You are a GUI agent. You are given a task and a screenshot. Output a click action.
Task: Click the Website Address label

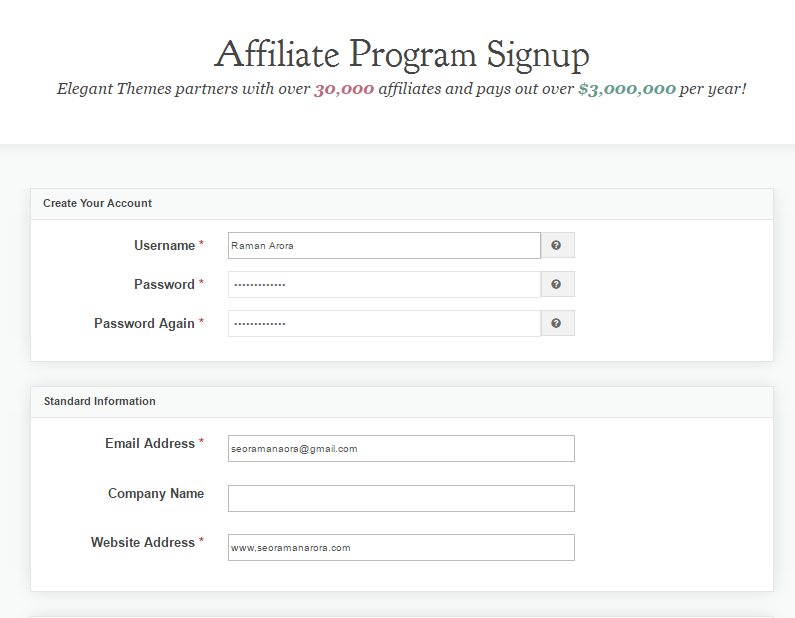pos(143,542)
